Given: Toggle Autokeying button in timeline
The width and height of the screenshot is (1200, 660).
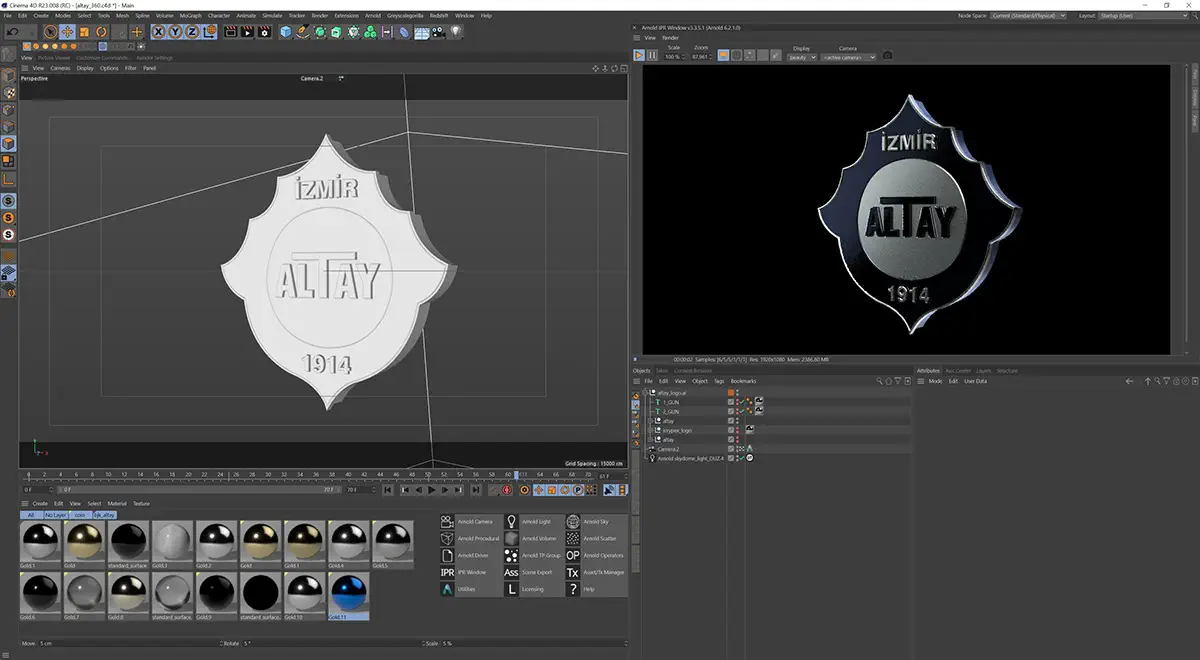Looking at the screenshot, I should (507, 490).
